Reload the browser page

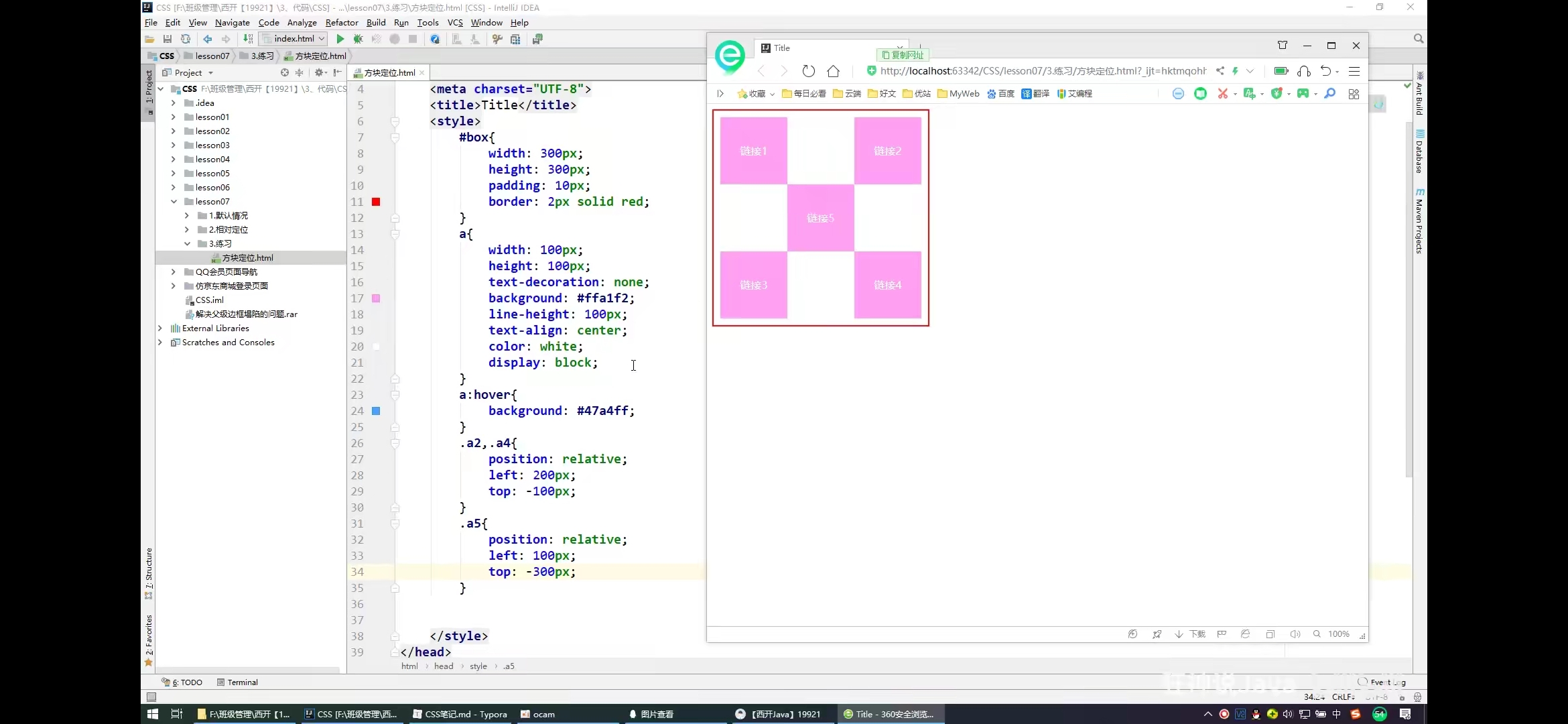tap(808, 71)
